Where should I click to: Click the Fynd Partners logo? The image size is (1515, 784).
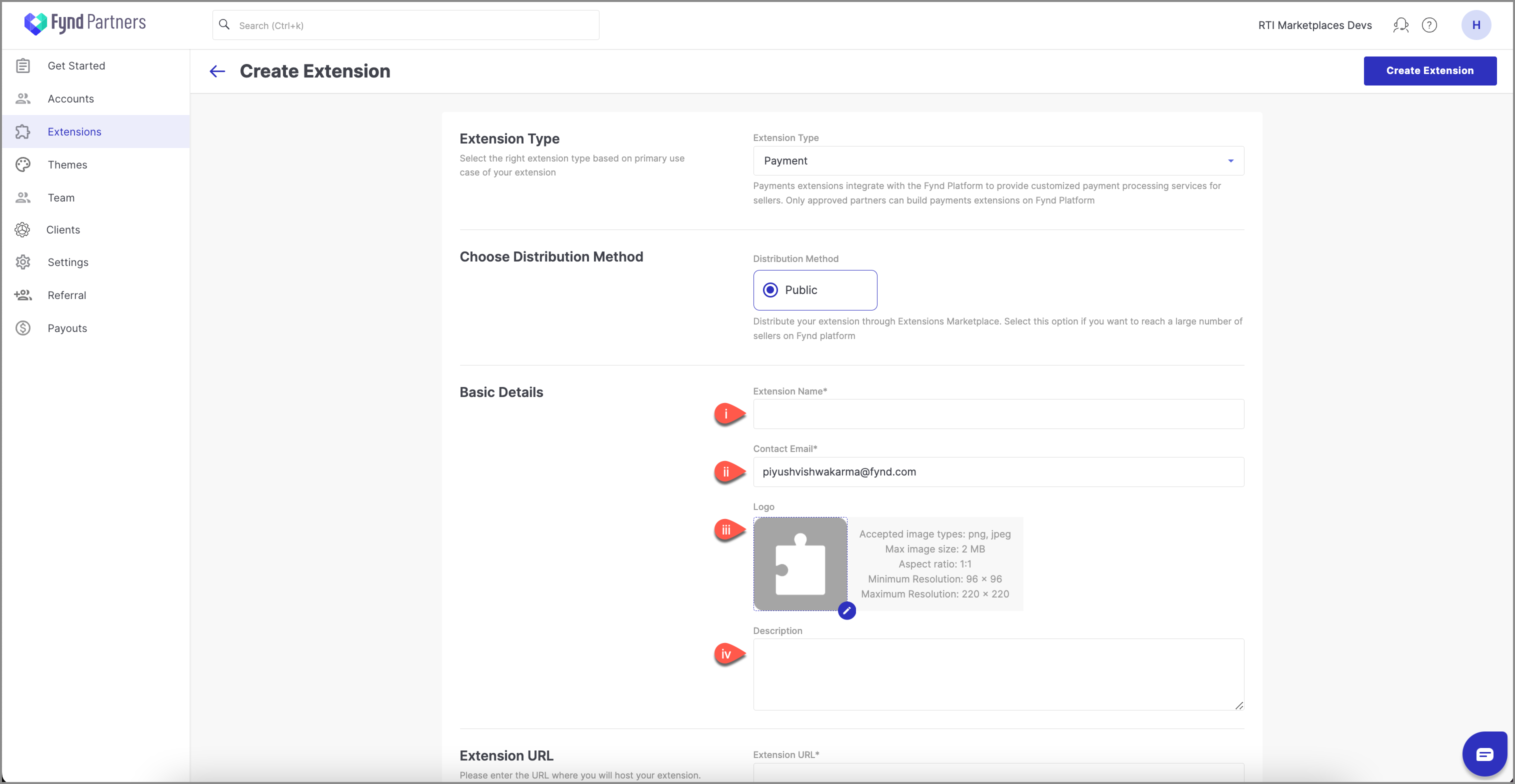pos(84,23)
